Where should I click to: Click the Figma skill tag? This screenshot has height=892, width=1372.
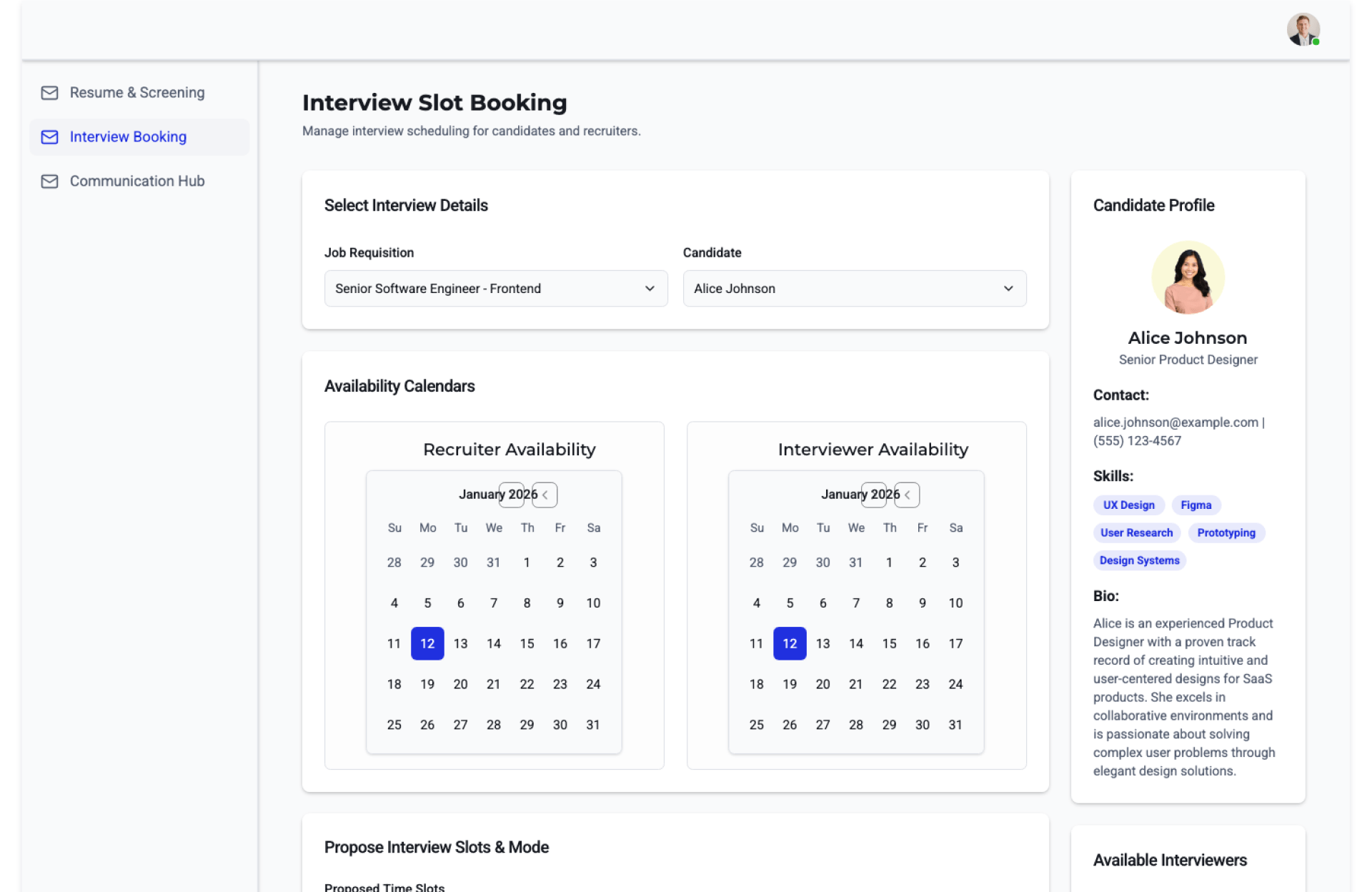coord(1195,505)
